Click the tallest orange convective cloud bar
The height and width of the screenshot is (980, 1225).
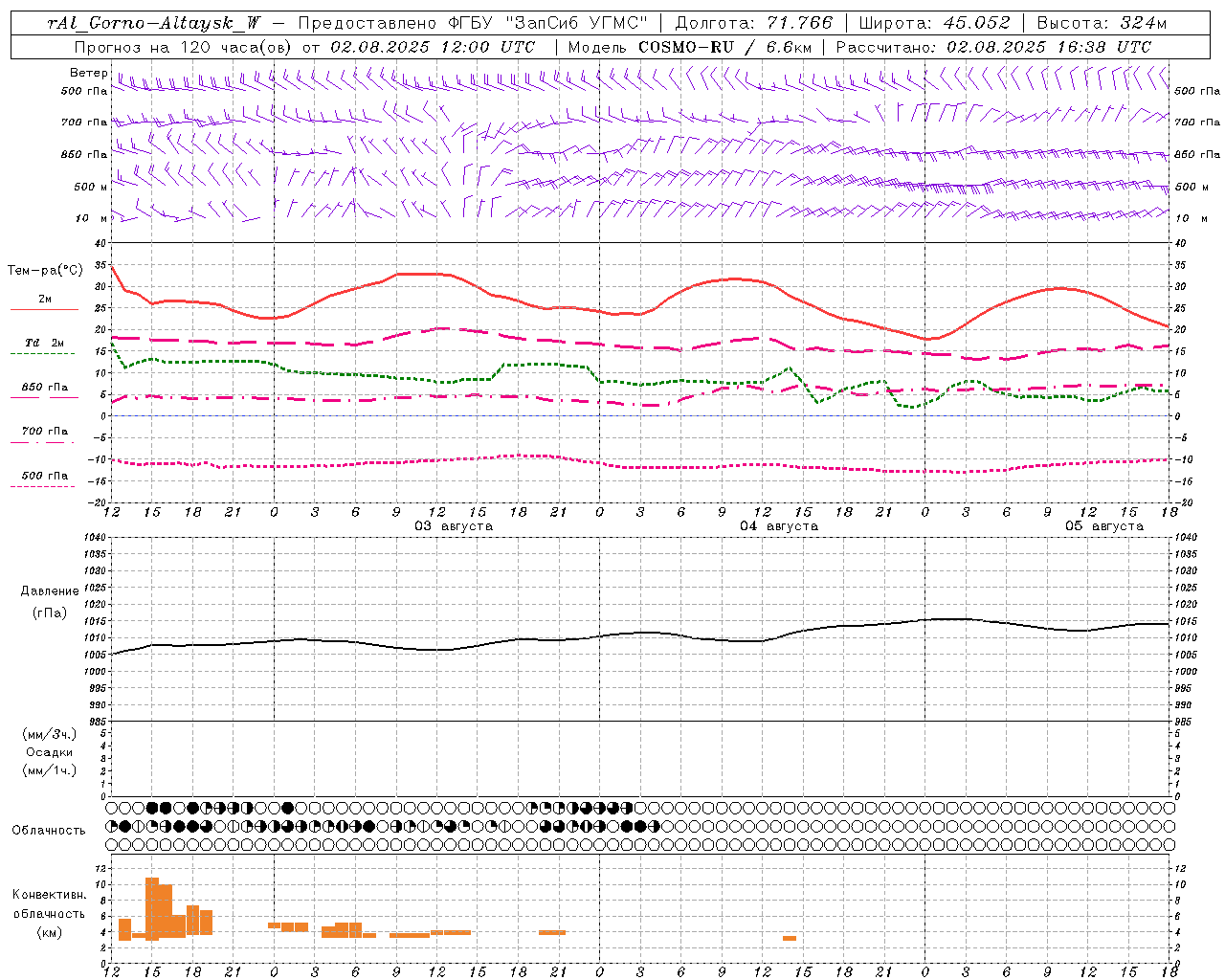click(x=152, y=908)
